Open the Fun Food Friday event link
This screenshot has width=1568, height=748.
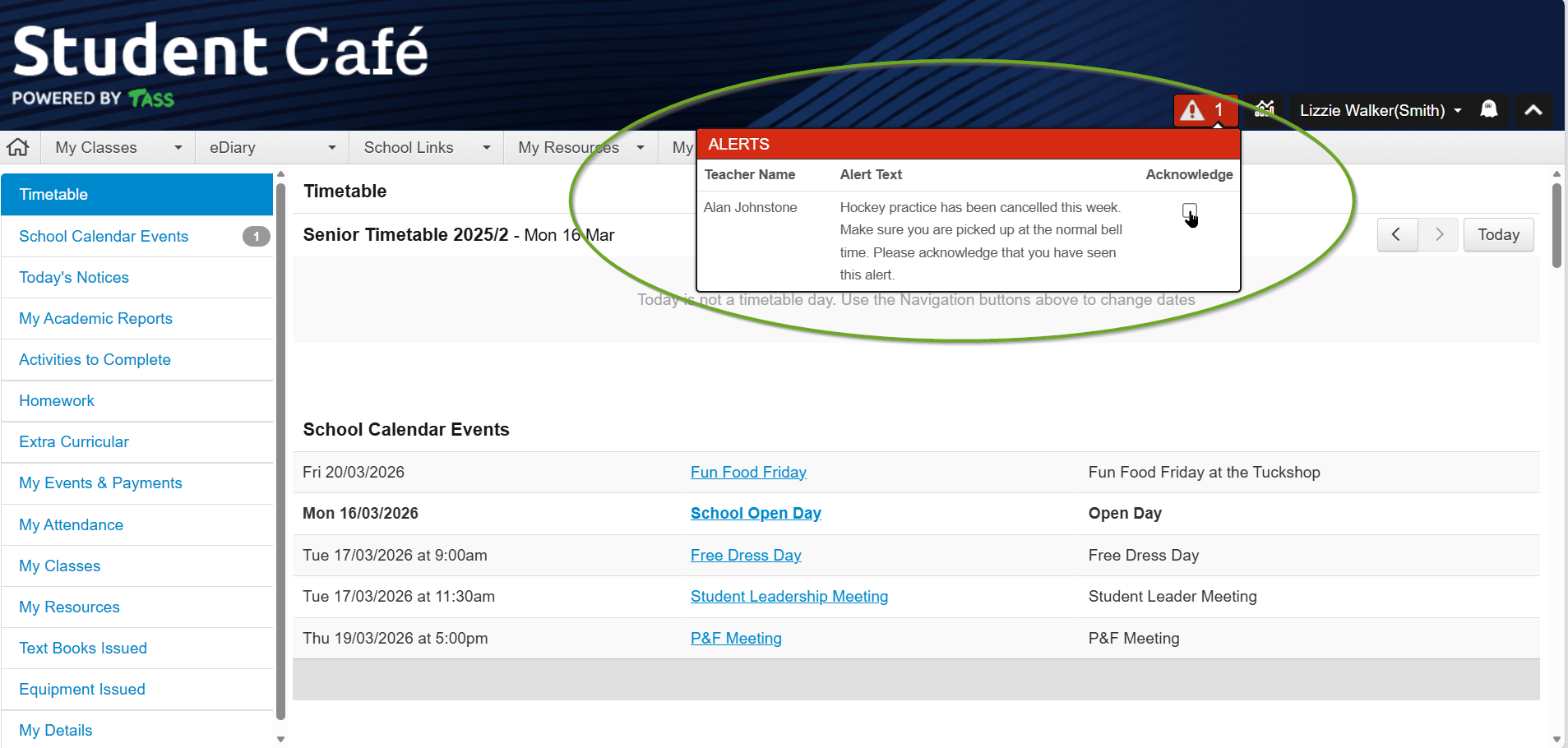[x=747, y=473]
